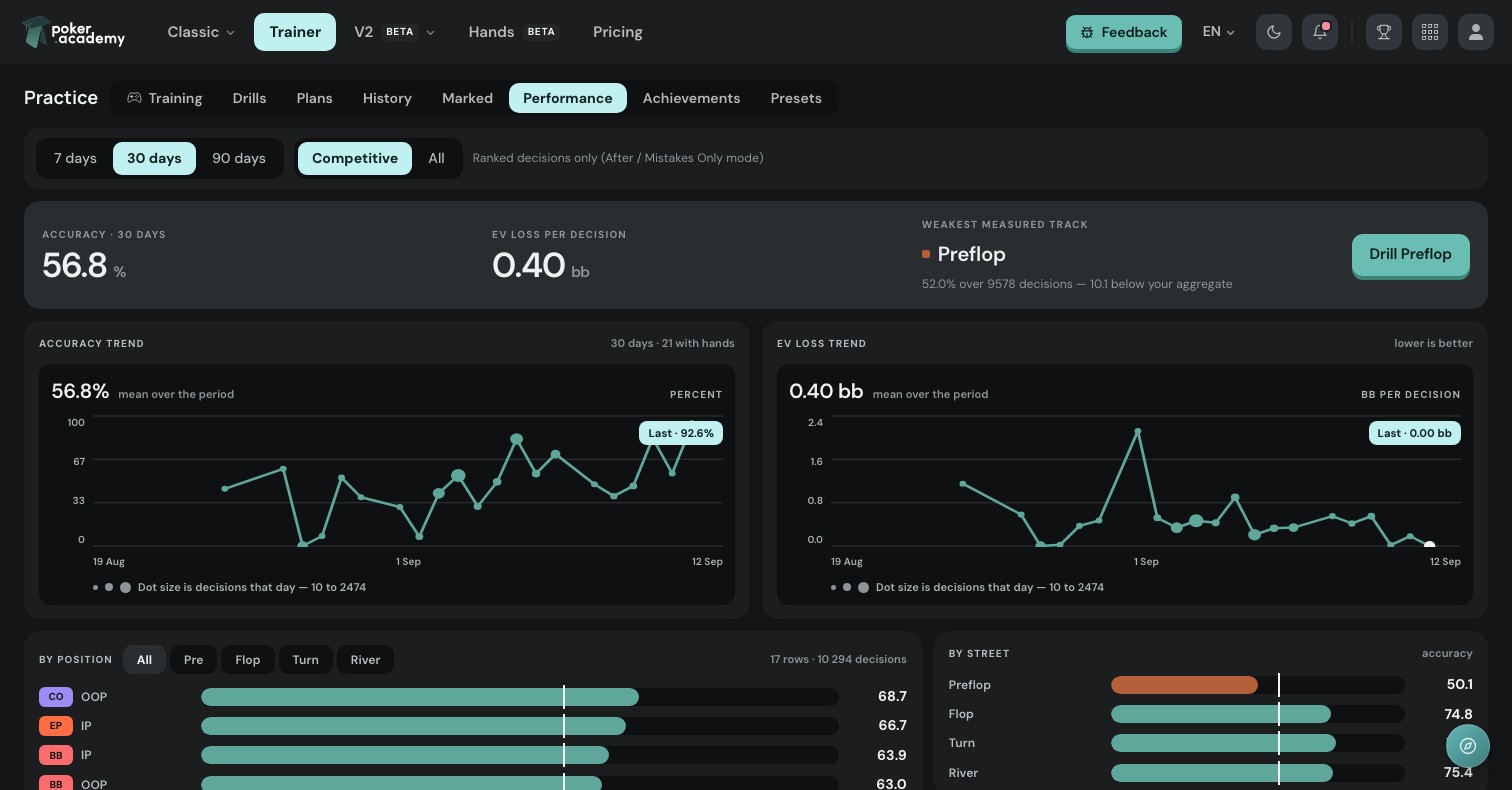
Task: Filter By Position to Flop
Action: [248, 660]
